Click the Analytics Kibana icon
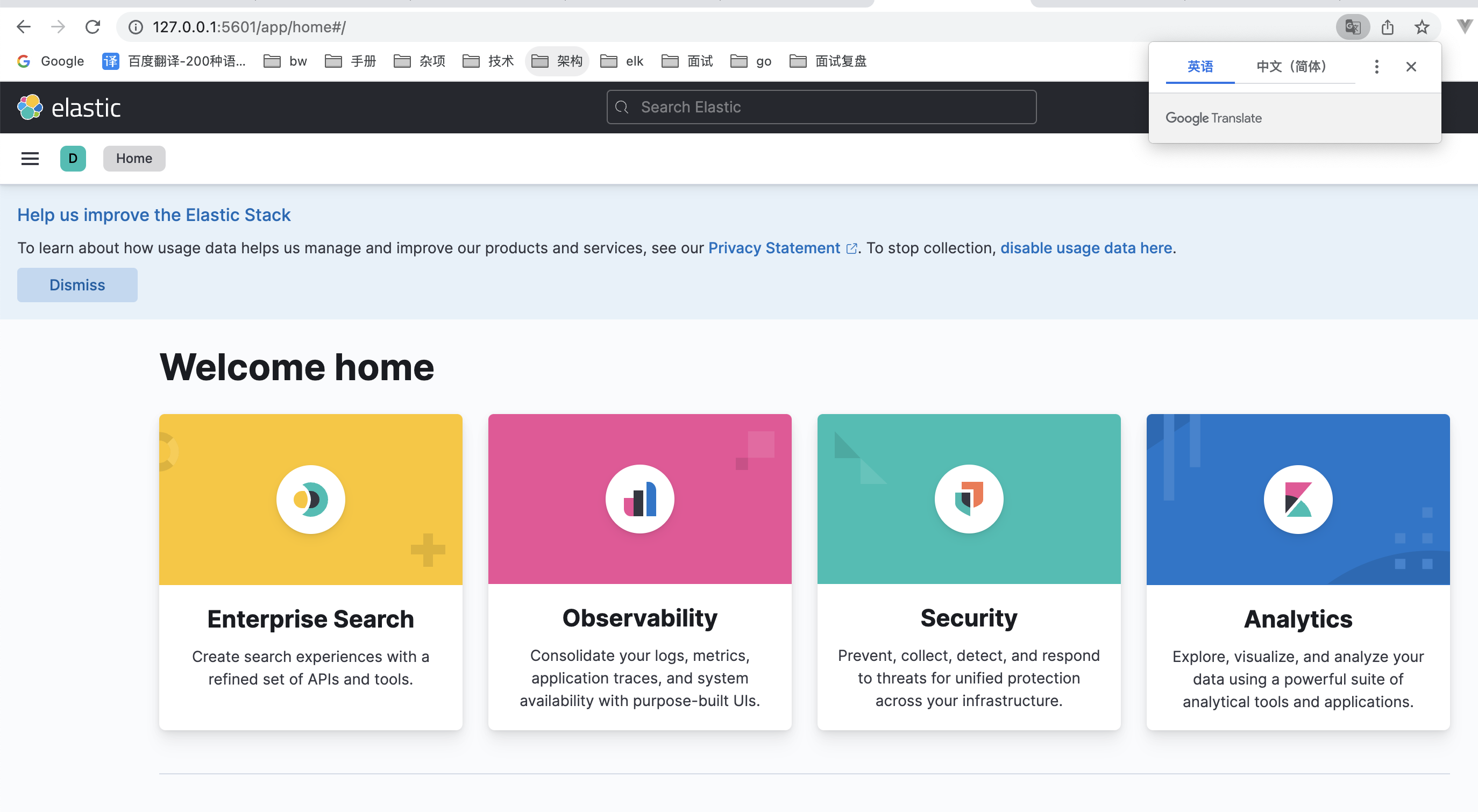1478x812 pixels. point(1298,499)
